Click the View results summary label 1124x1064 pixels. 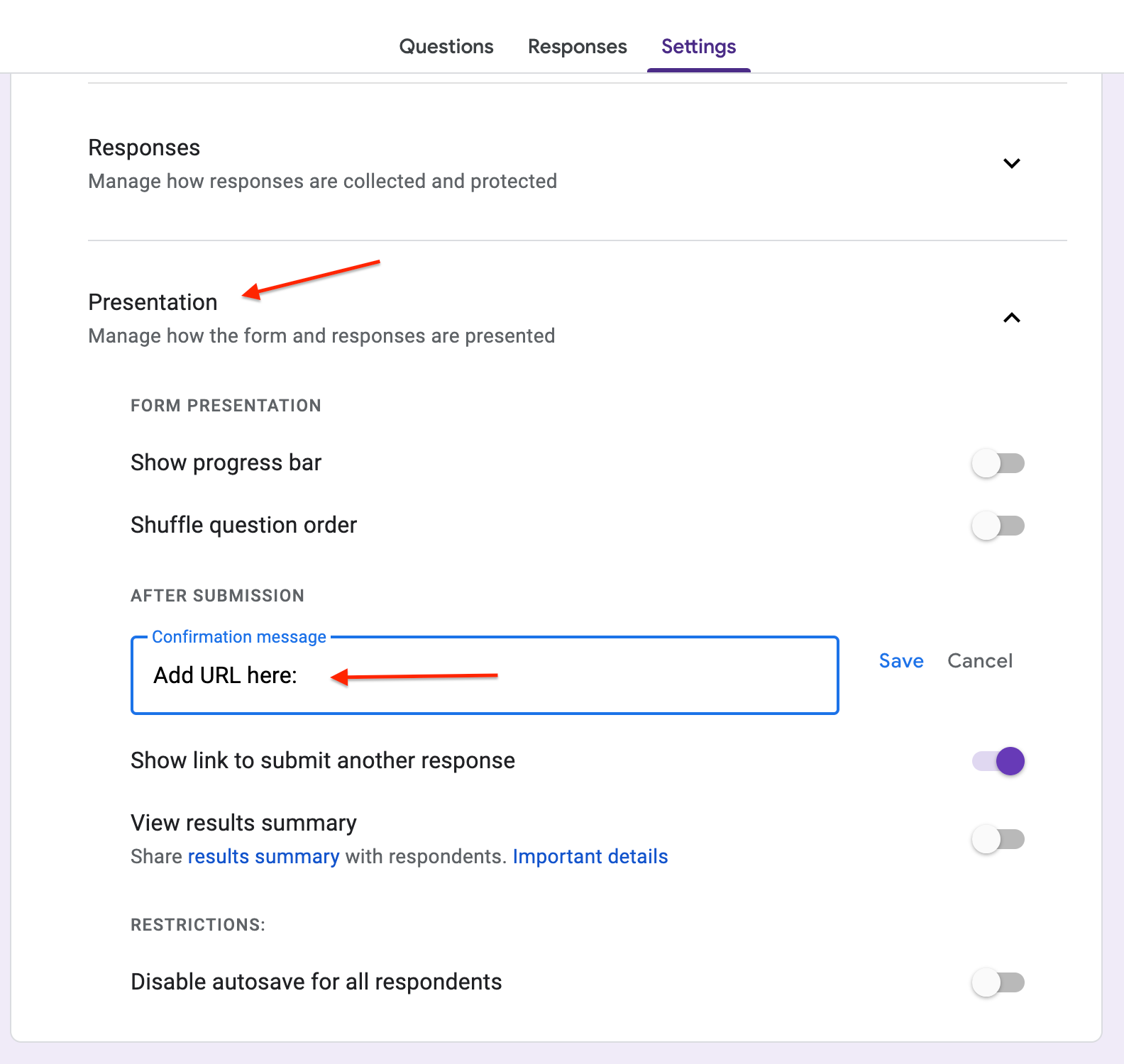(243, 823)
